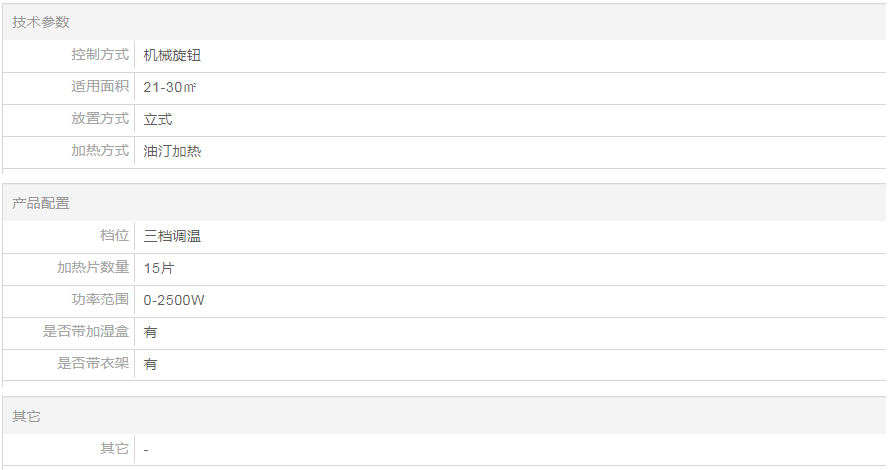This screenshot has height=470, width=889.
Task: Click the 油汀加热 value text
Action: 172,152
